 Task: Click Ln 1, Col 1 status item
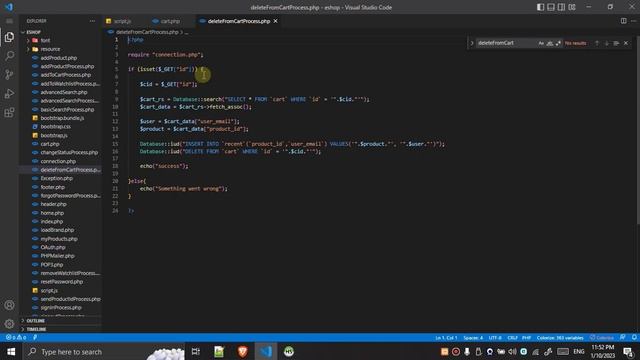point(446,338)
